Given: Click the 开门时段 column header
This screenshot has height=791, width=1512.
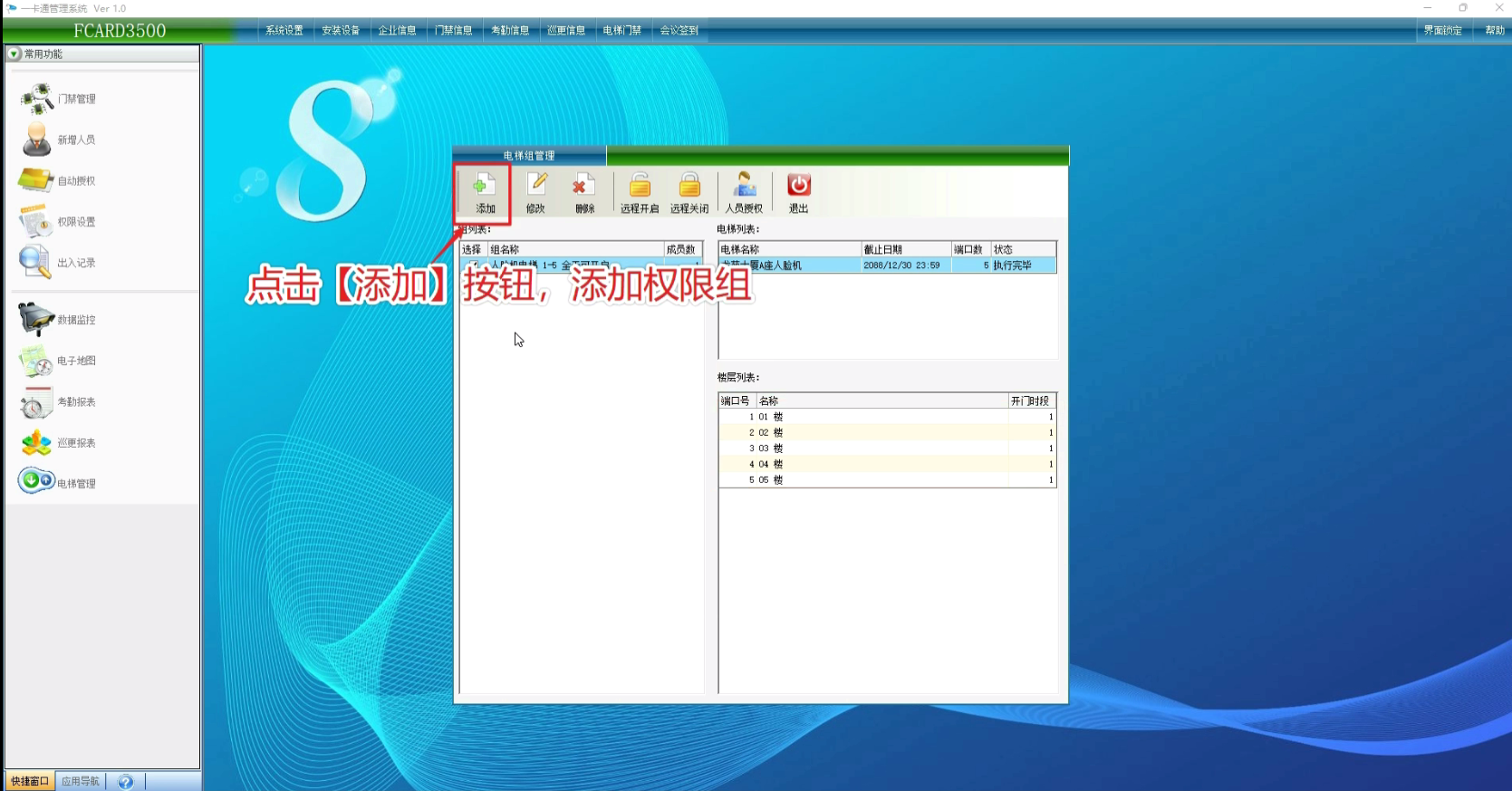Looking at the screenshot, I should click(x=1032, y=400).
